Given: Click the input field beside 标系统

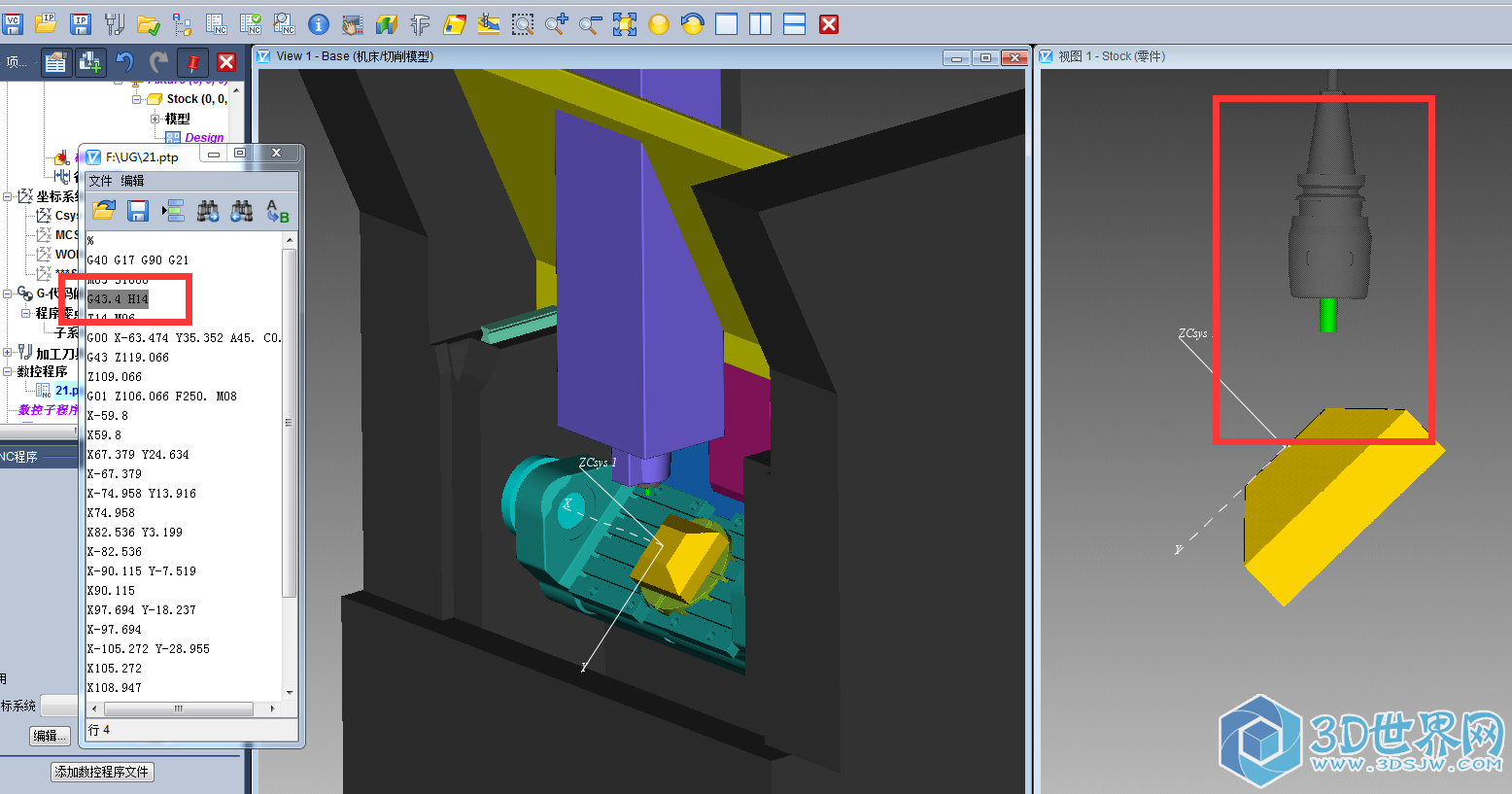Looking at the screenshot, I should click(x=59, y=706).
